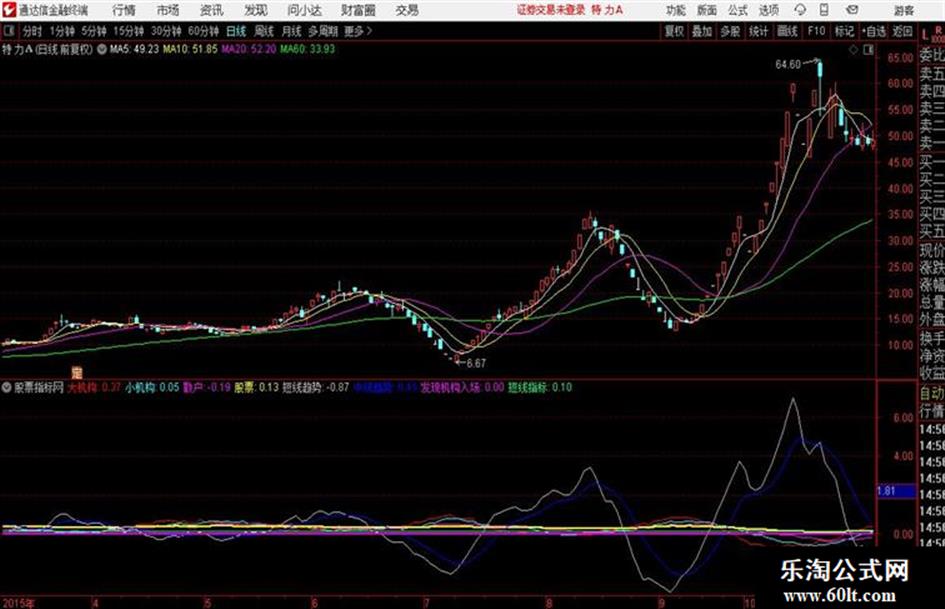Click the diamond icon at chart top-right
This screenshot has height=609, width=945.
(853, 50)
